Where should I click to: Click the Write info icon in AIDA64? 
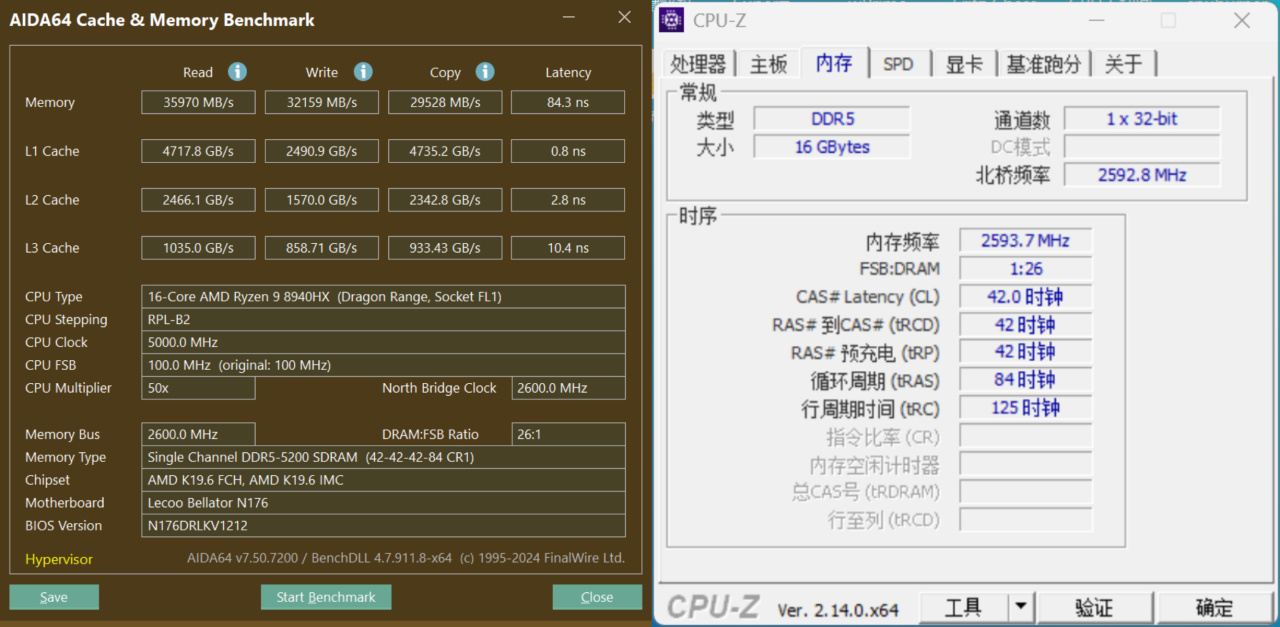[363, 72]
